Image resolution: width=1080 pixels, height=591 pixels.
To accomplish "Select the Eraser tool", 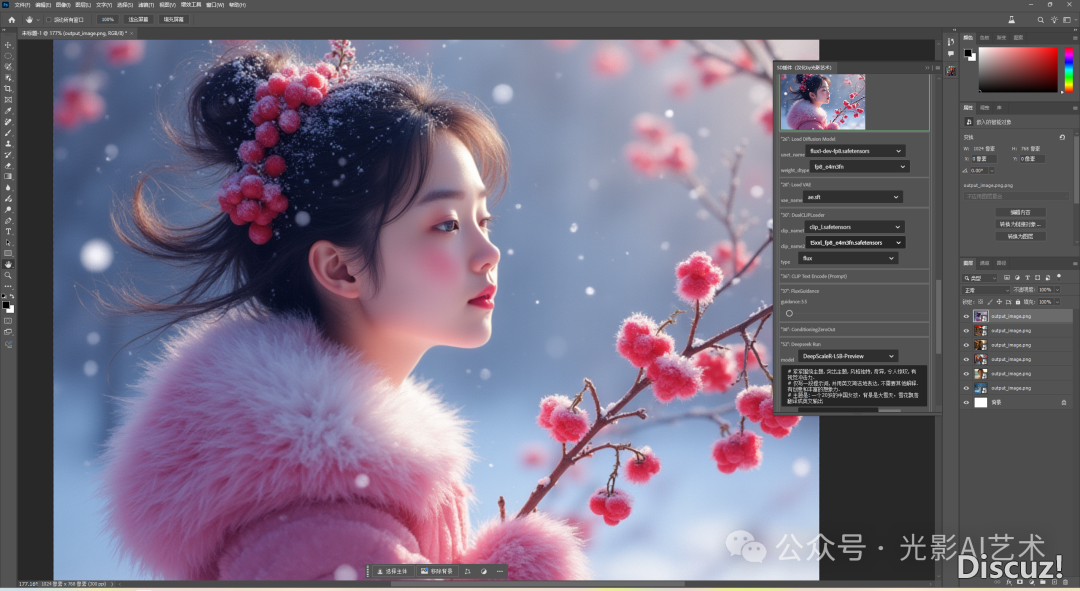I will [x=8, y=166].
